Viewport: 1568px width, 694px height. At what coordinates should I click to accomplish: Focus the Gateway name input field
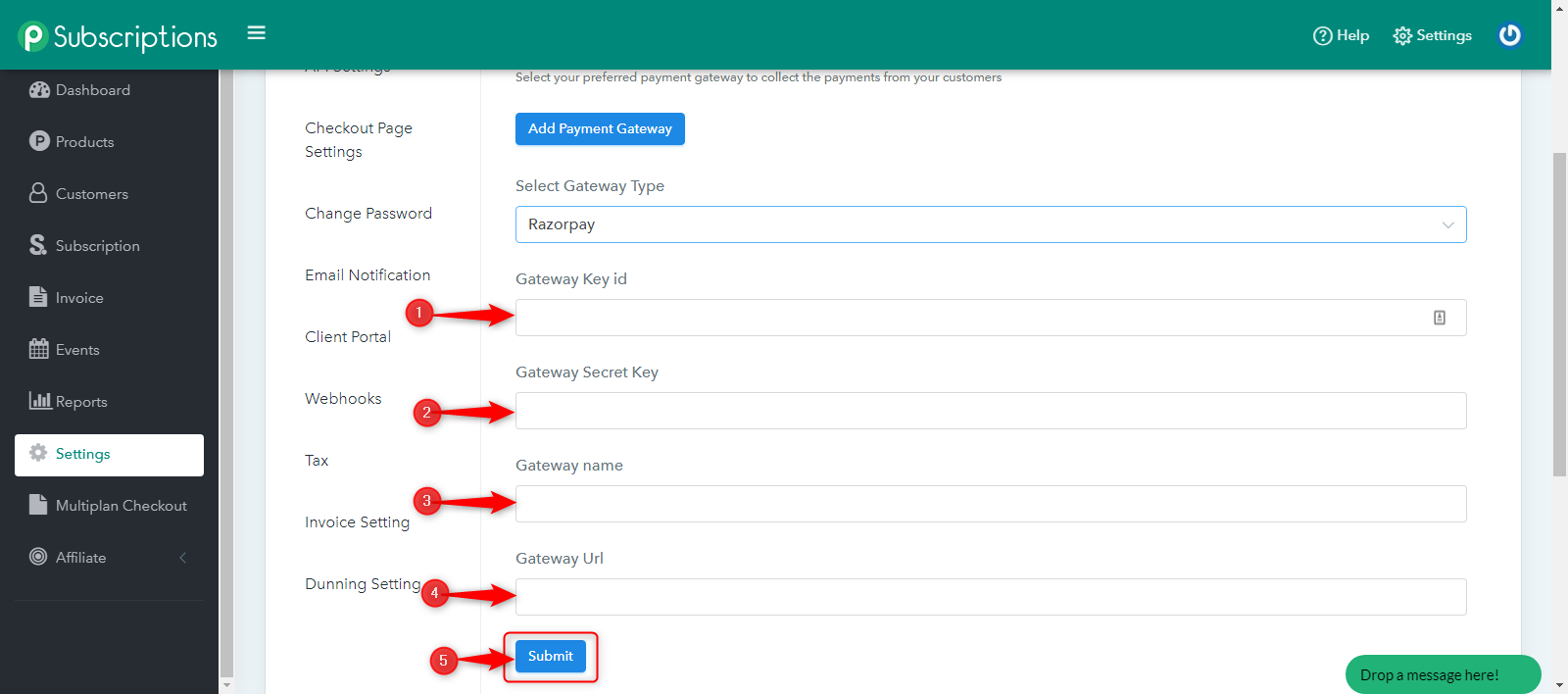pyautogui.click(x=991, y=504)
